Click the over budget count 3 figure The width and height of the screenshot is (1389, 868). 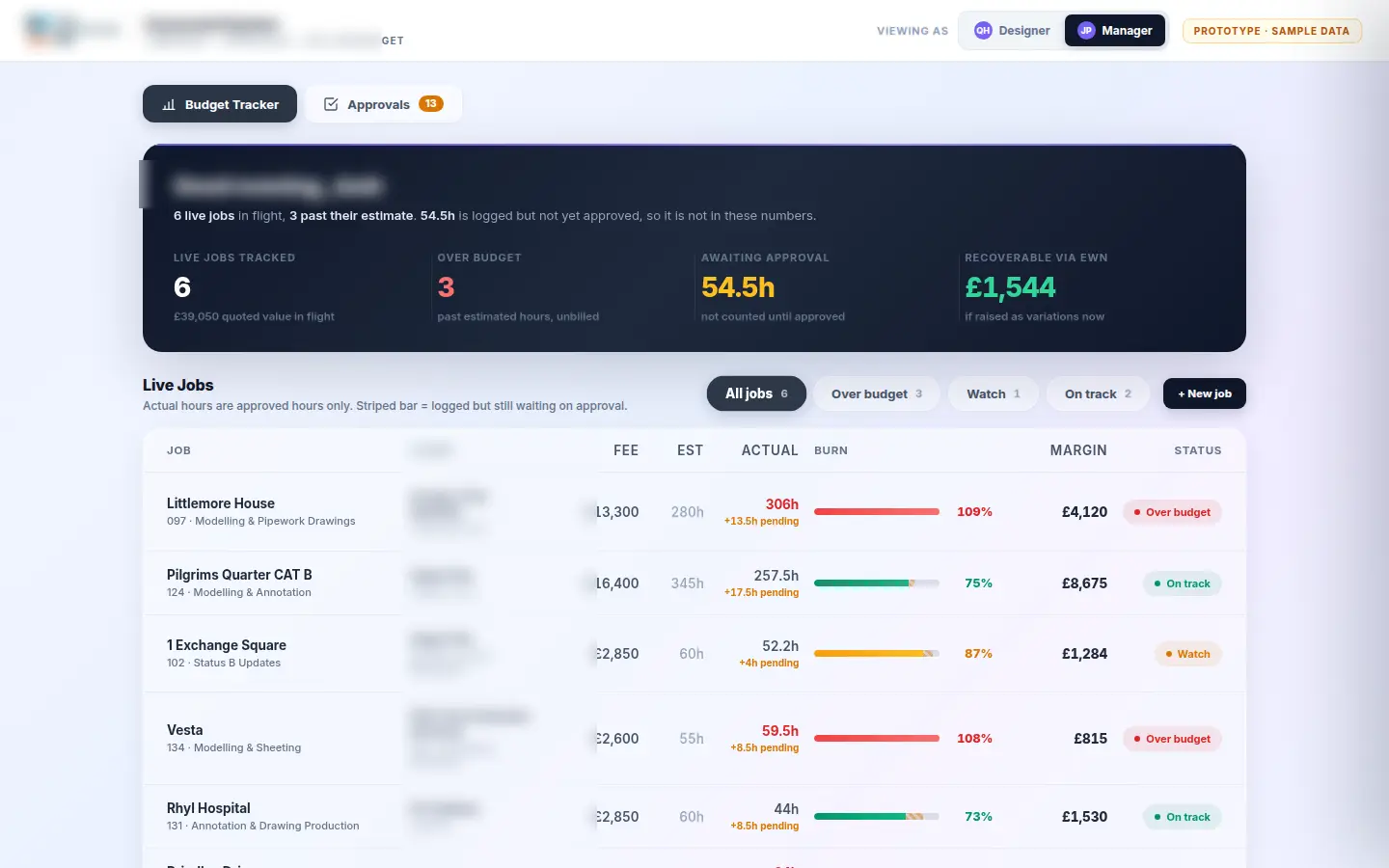pyautogui.click(x=446, y=287)
